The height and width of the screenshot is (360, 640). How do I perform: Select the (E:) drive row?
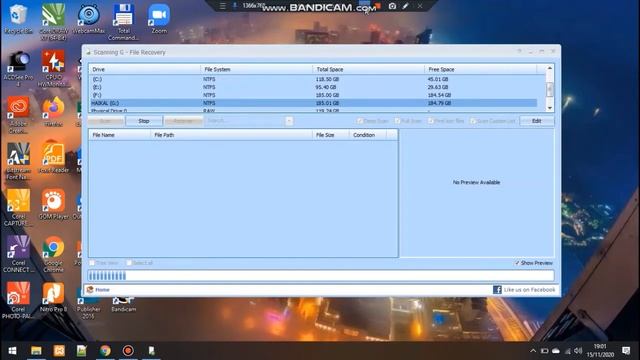[313, 87]
